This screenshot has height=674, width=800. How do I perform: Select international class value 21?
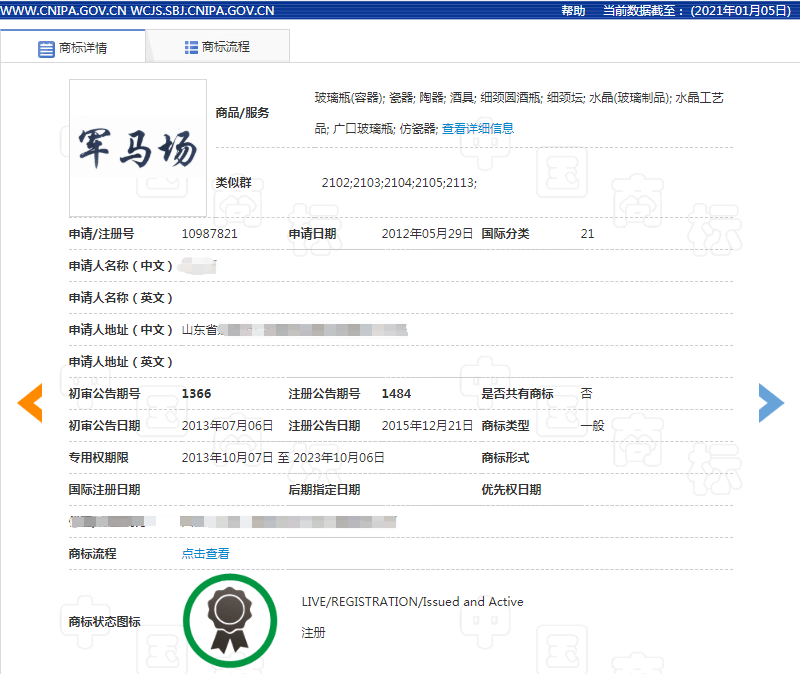[587, 234]
